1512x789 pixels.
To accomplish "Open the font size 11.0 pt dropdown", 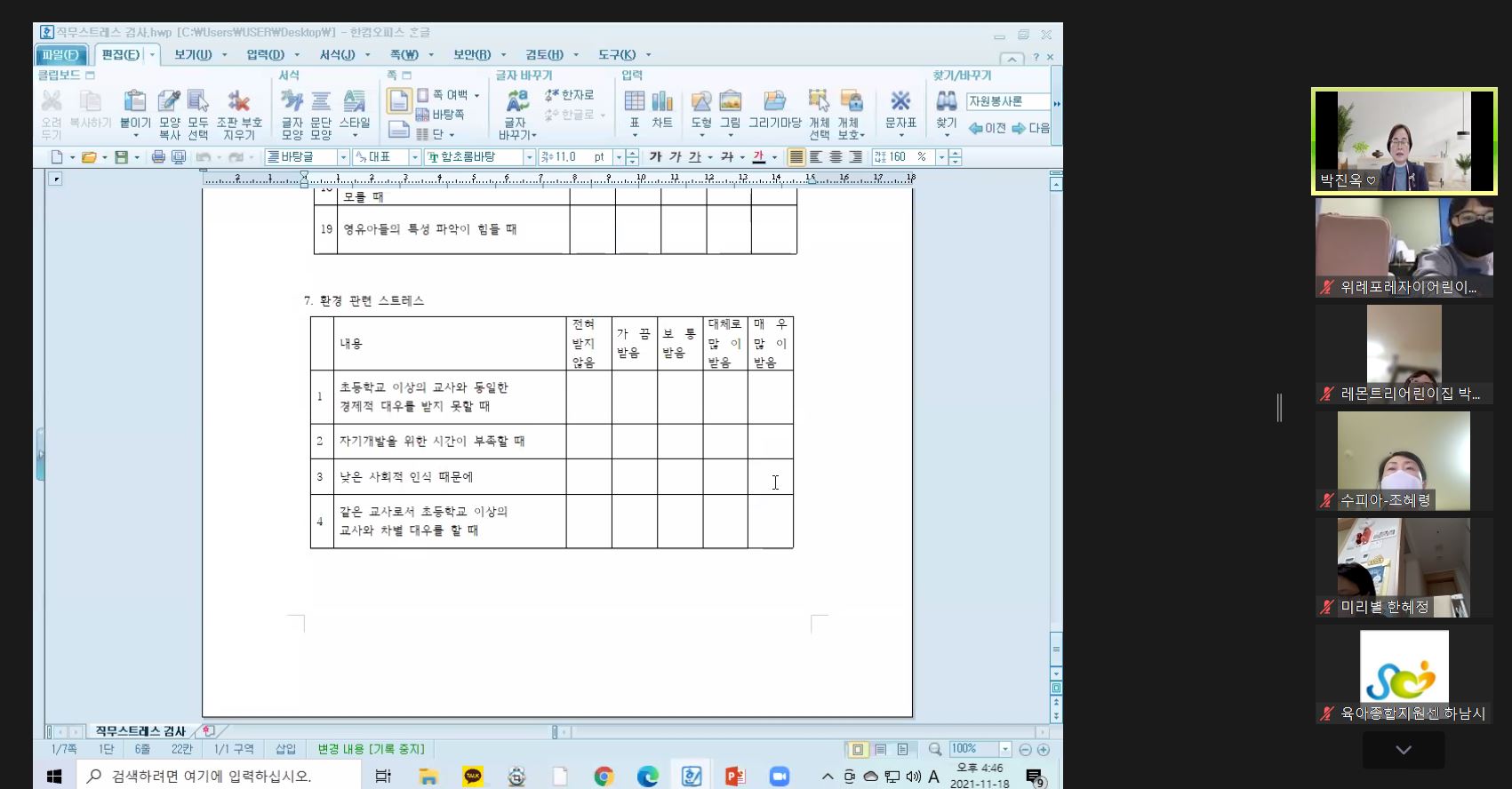I will 618,157.
